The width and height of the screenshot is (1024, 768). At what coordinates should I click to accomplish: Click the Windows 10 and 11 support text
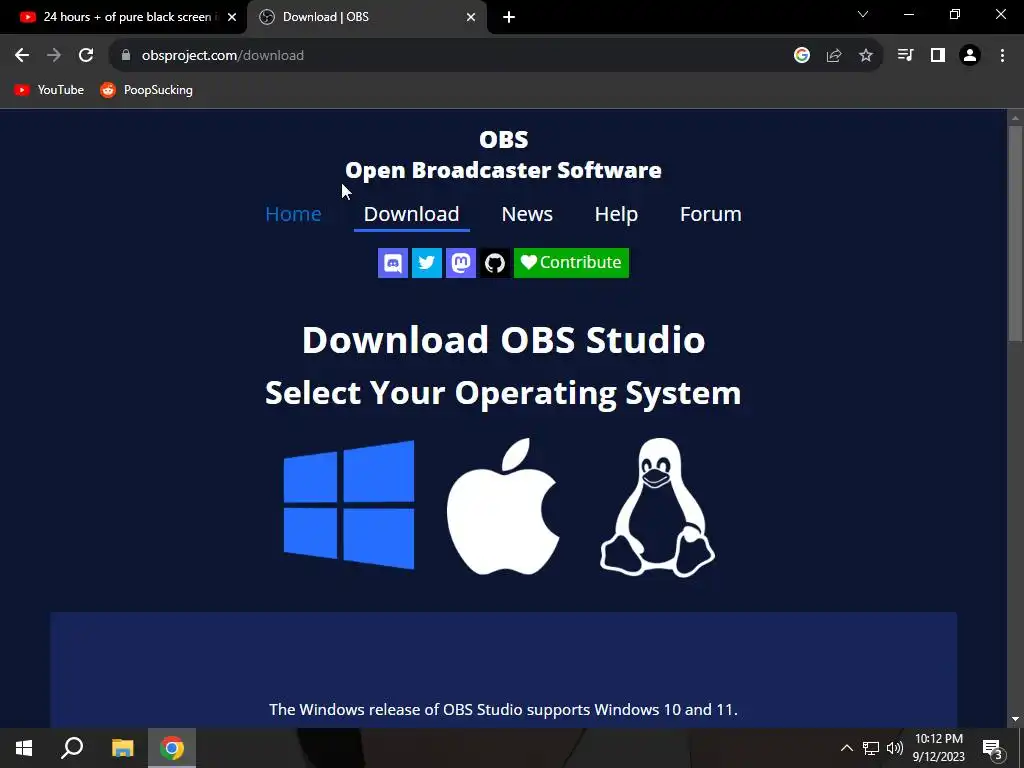(x=504, y=710)
